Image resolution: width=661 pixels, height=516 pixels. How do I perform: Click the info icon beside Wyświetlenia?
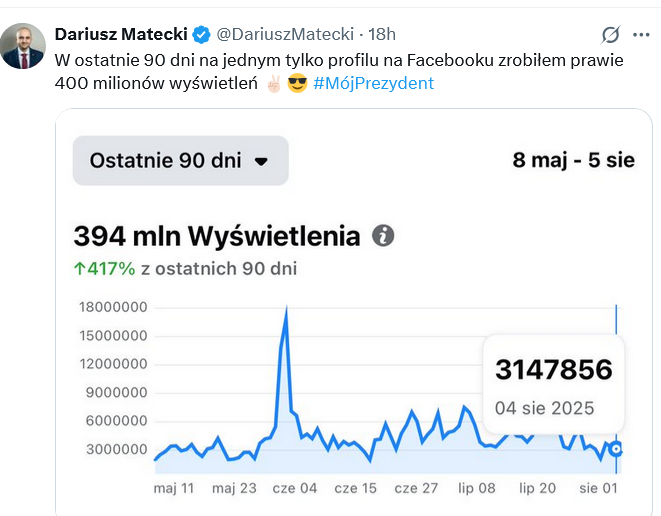click(x=383, y=236)
